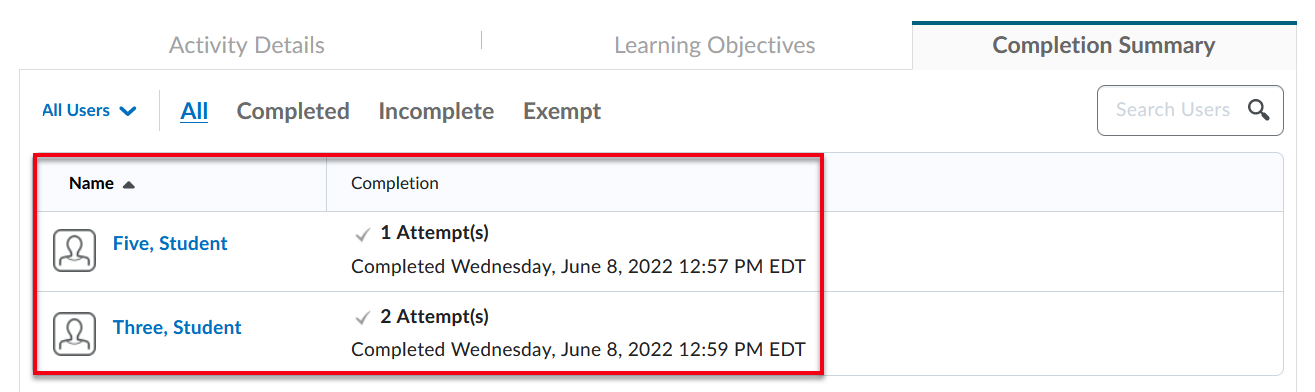Click the All Users chevron arrow
Image resolution: width=1315 pixels, height=392 pixels.
point(128,112)
